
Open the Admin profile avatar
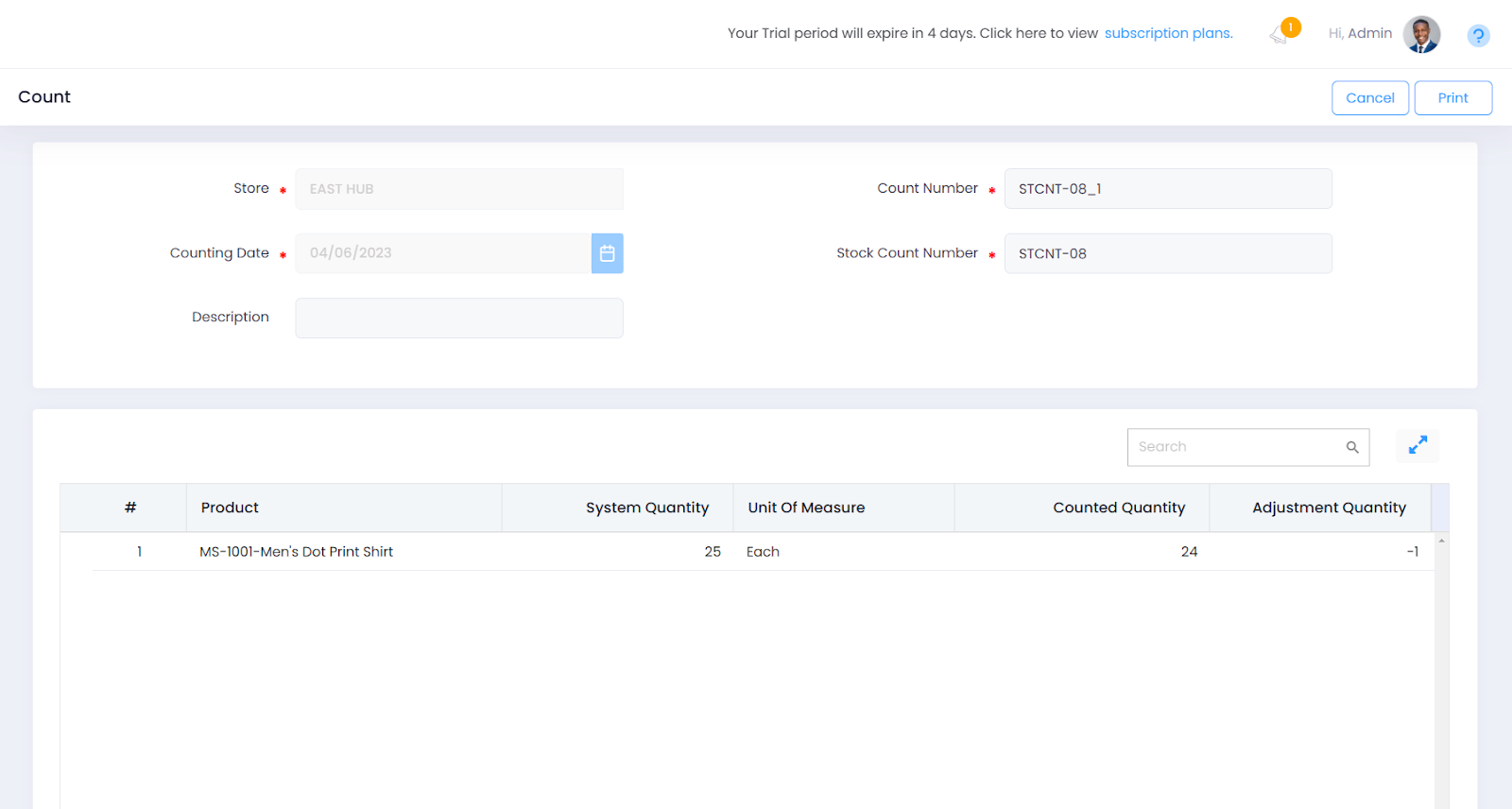[1421, 34]
